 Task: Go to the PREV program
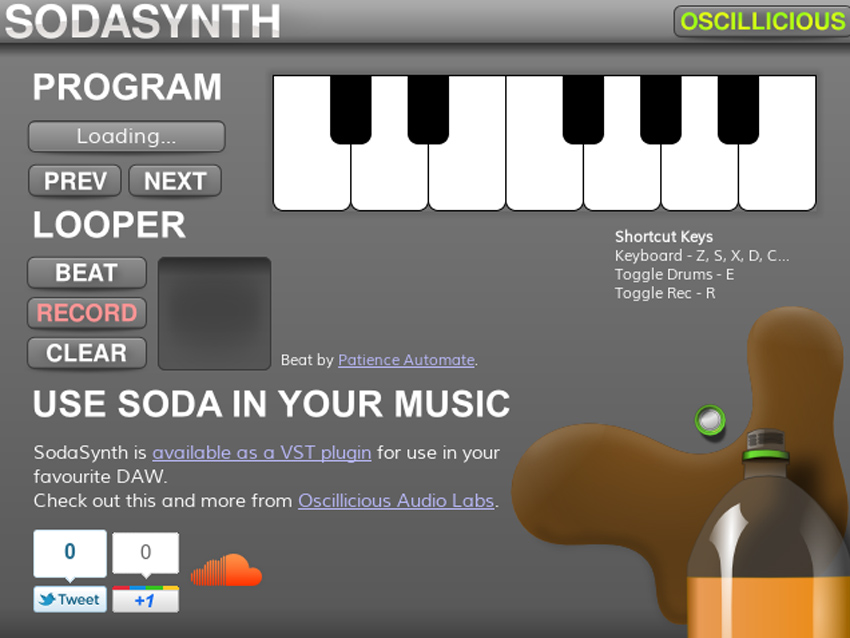[x=75, y=181]
